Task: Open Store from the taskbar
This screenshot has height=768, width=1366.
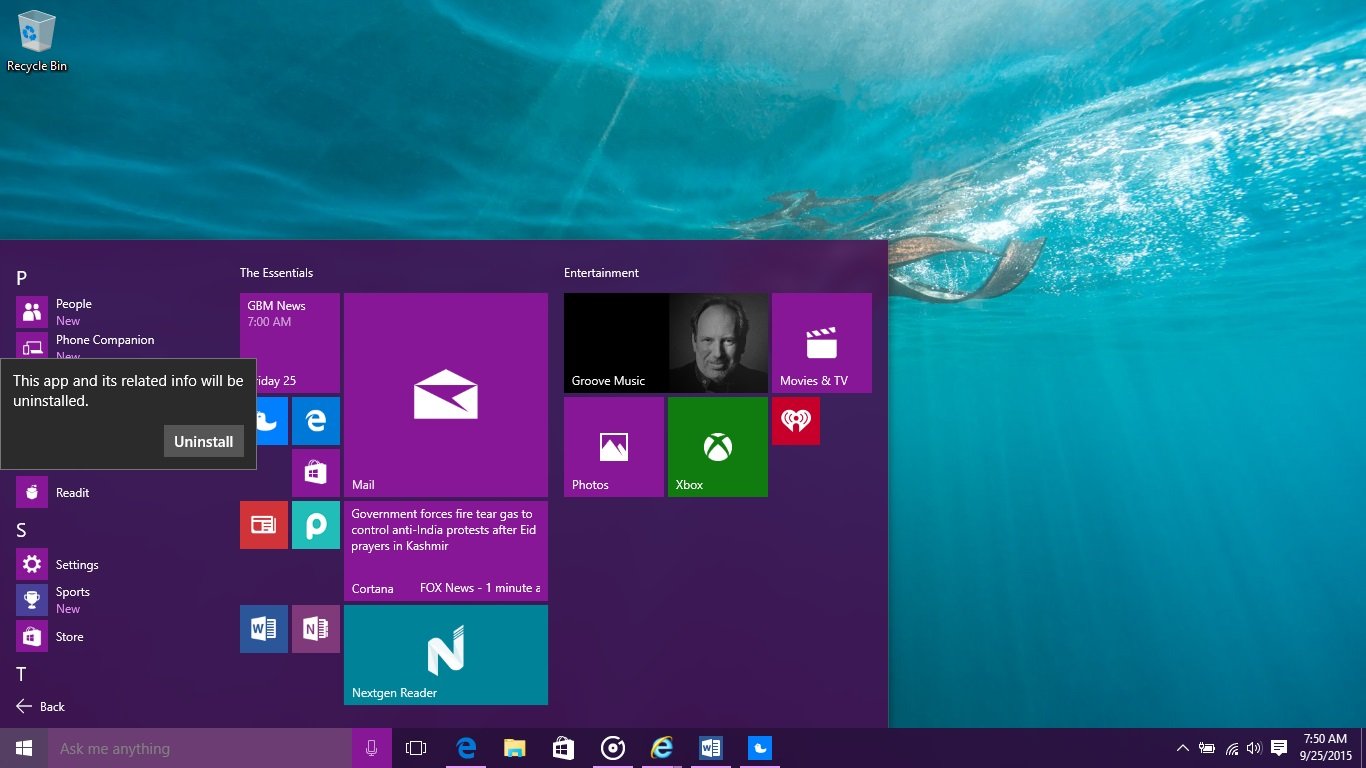Action: [564, 748]
